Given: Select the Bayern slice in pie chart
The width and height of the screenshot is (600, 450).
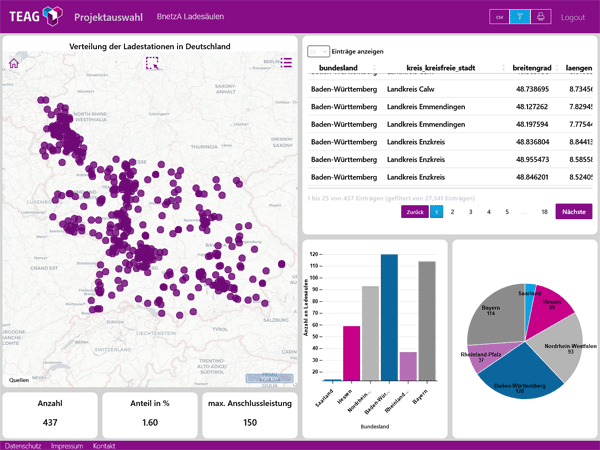Looking at the screenshot, I should [494, 316].
